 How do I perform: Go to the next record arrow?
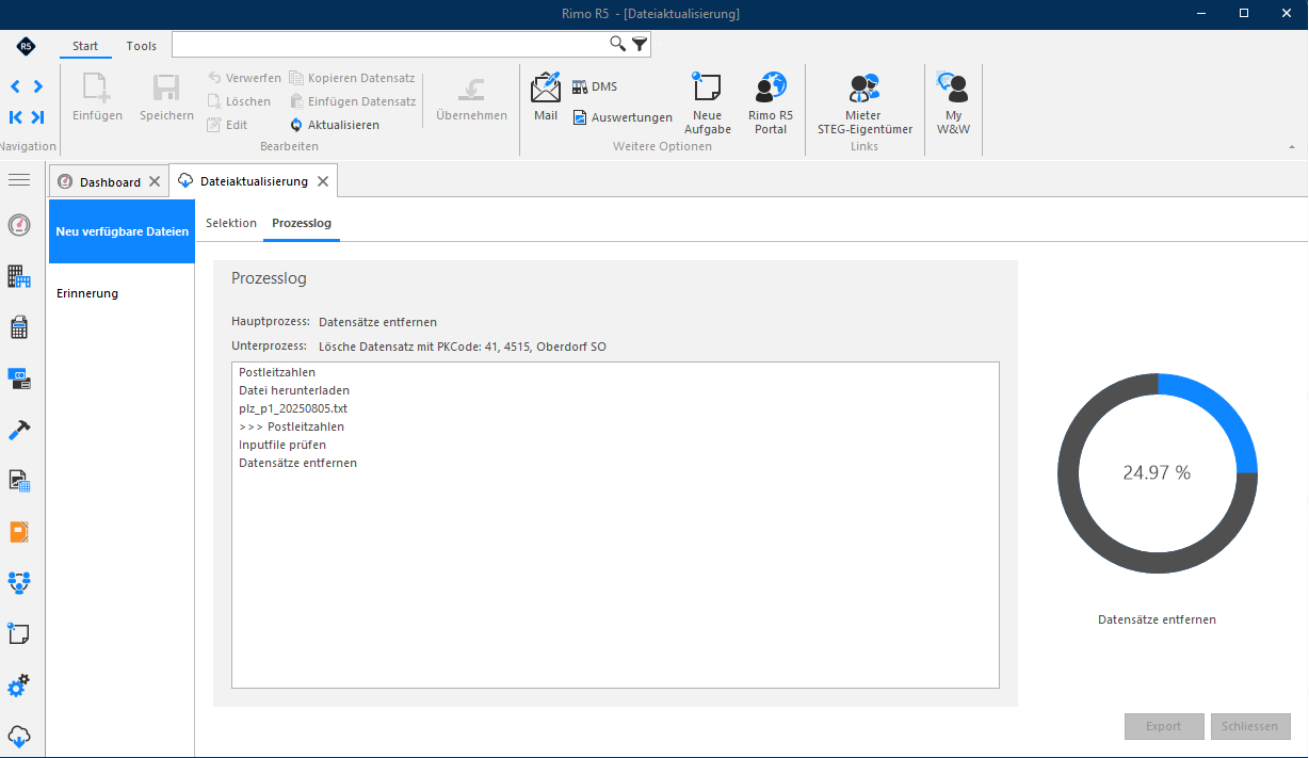pyautogui.click(x=38, y=87)
